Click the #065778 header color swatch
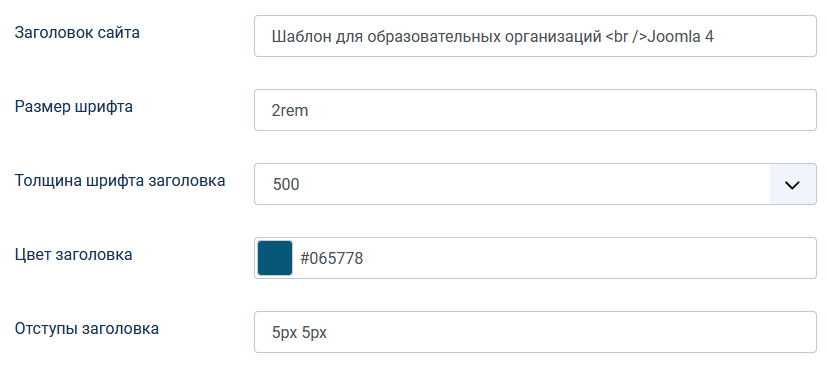The width and height of the screenshot is (828, 376). point(275,258)
